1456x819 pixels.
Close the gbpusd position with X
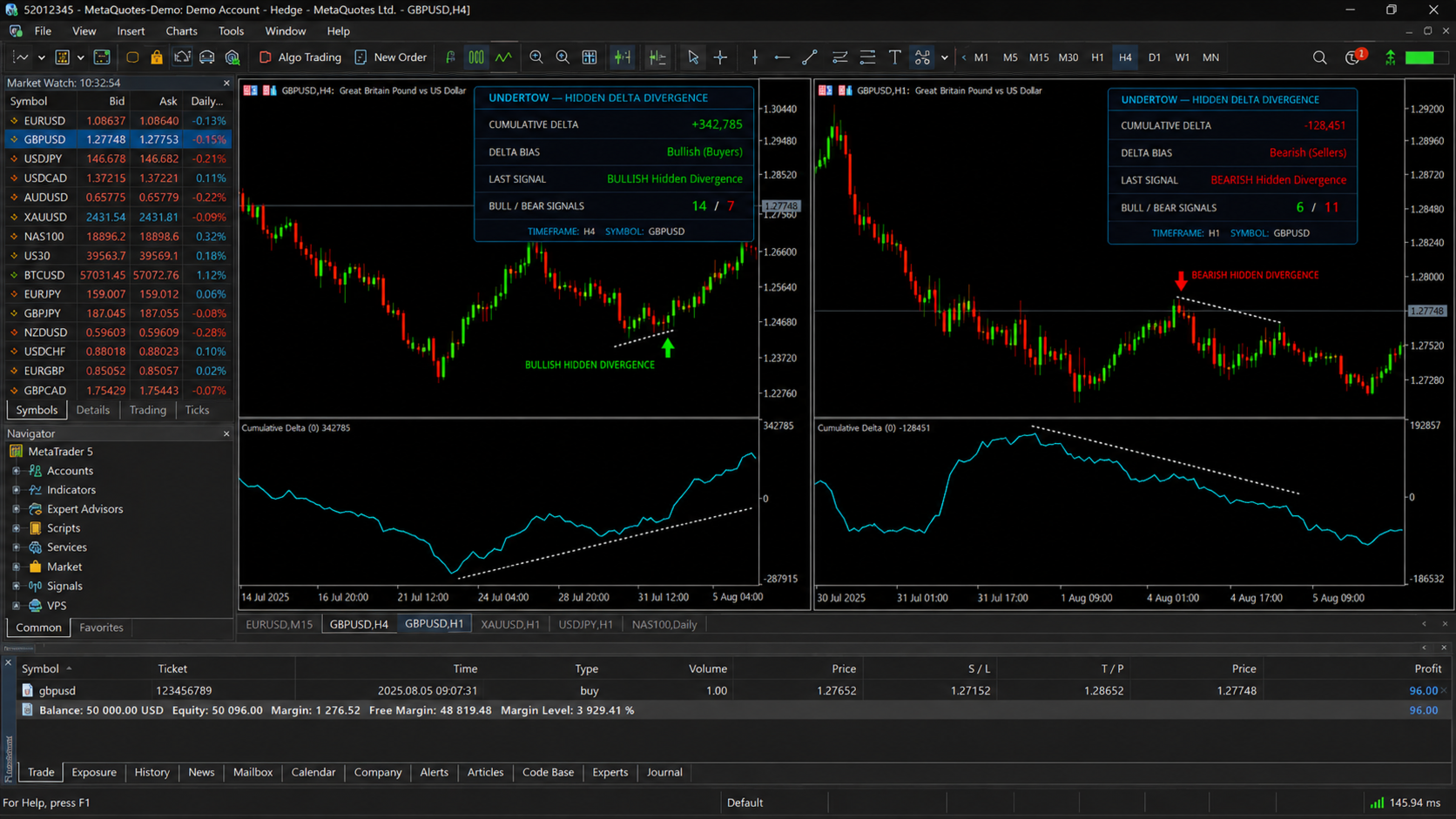pos(1444,690)
